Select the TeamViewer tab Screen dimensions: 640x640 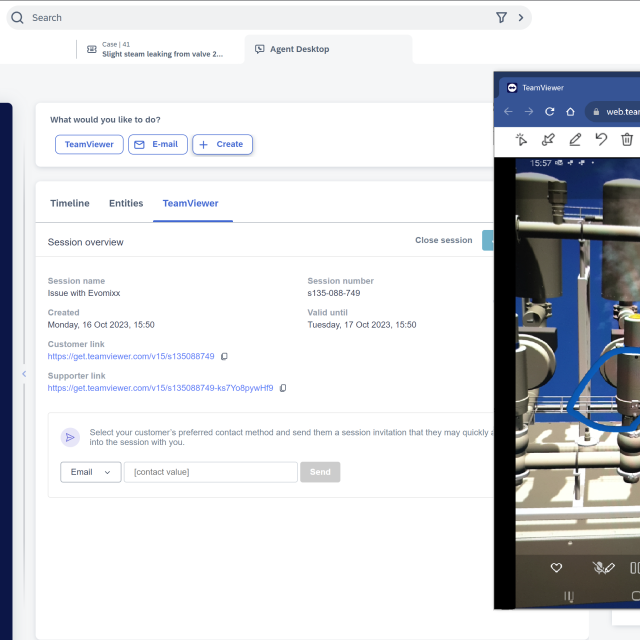(191, 203)
